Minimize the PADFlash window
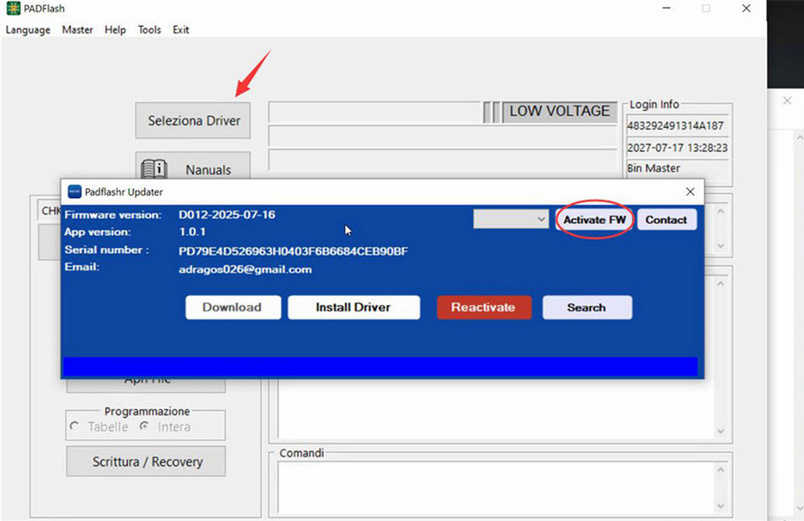 coord(666,8)
